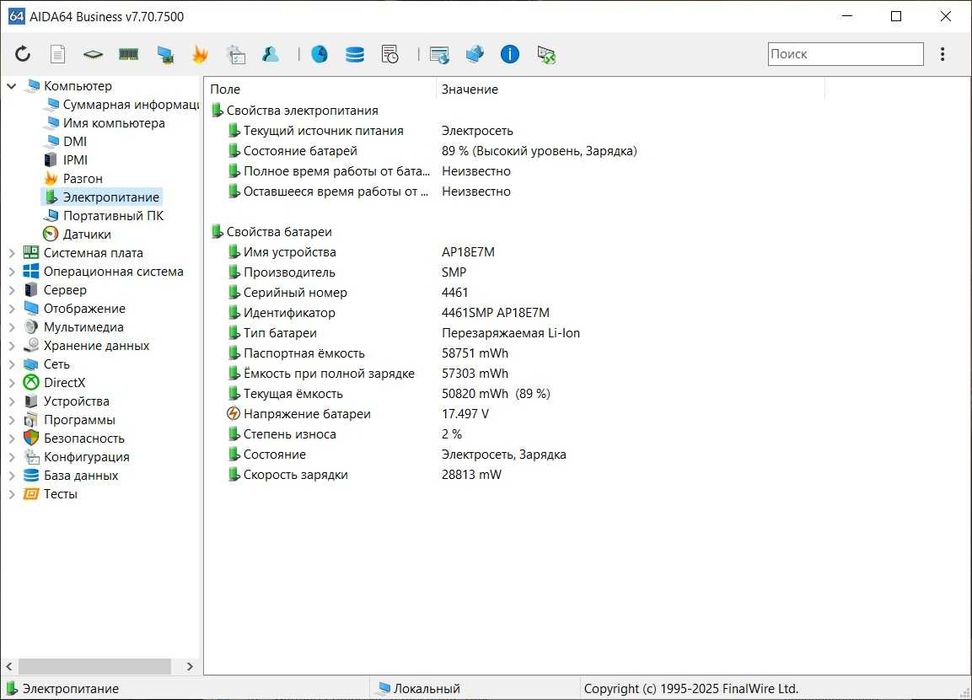Select the Безопасность tree item
The image size is (972, 700).
[74, 438]
